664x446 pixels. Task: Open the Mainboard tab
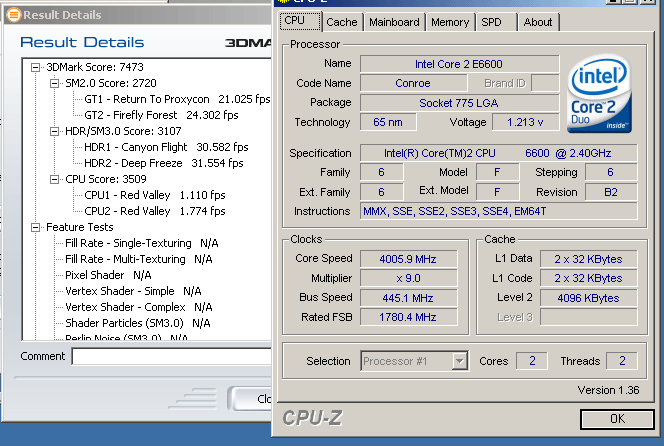(x=394, y=22)
